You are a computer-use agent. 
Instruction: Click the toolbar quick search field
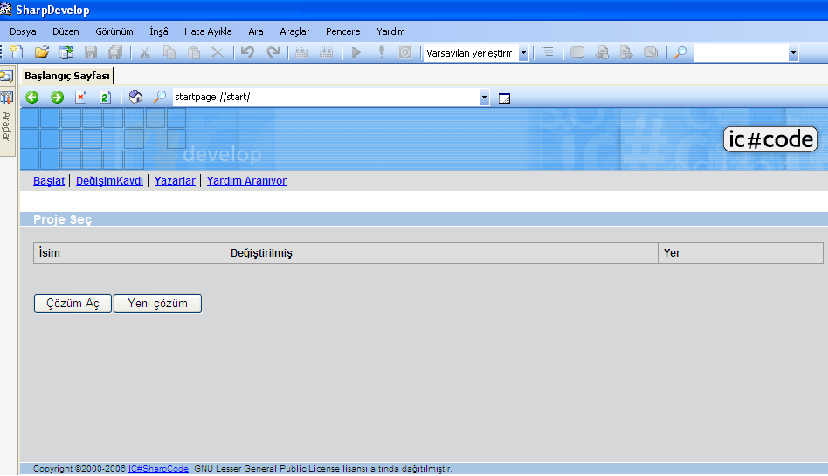click(741, 53)
